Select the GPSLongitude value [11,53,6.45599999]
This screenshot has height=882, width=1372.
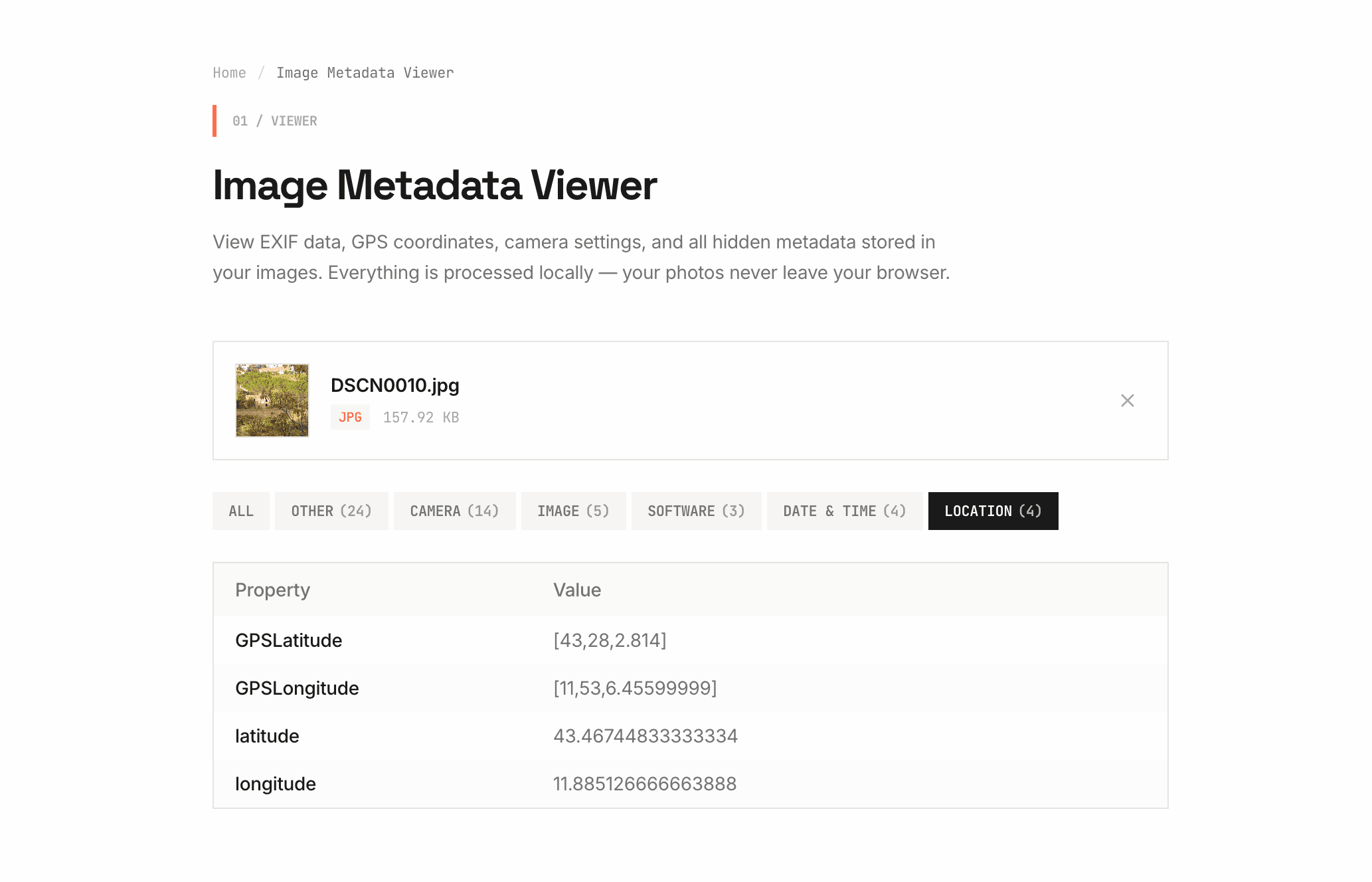(x=634, y=687)
